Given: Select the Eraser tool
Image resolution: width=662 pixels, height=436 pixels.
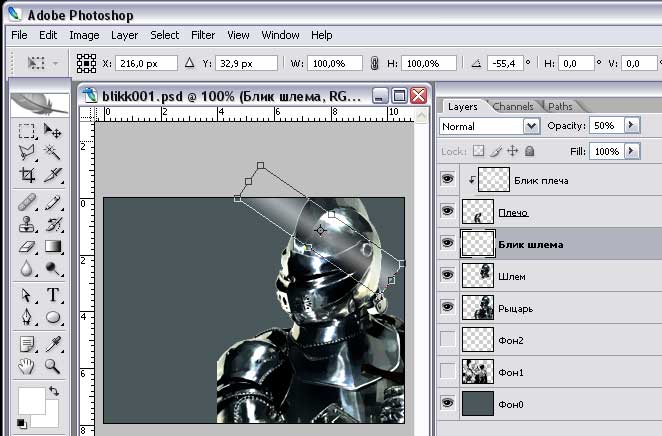Looking at the screenshot, I should click(x=27, y=246).
